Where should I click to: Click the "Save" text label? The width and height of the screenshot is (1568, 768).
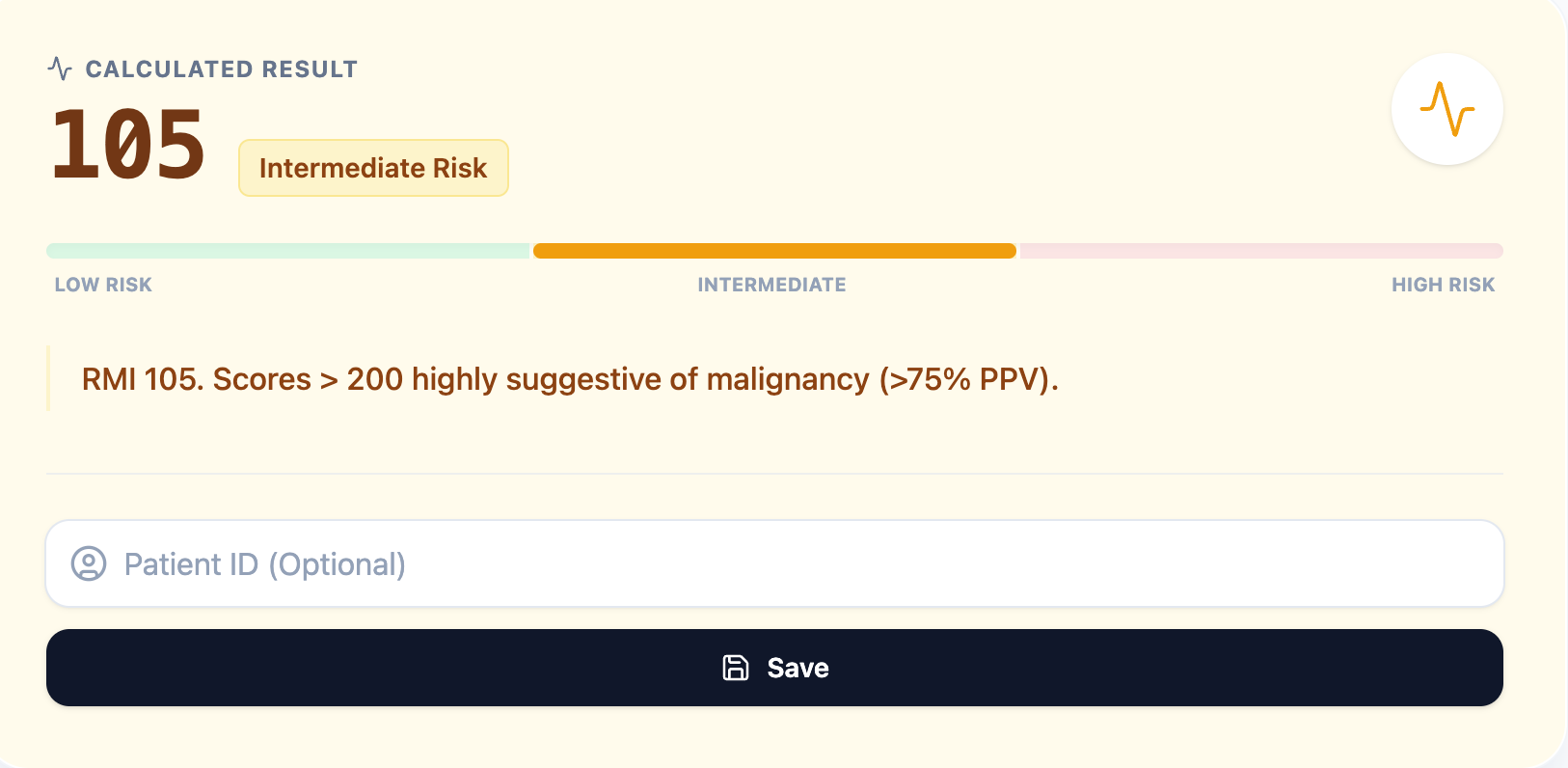[798, 668]
